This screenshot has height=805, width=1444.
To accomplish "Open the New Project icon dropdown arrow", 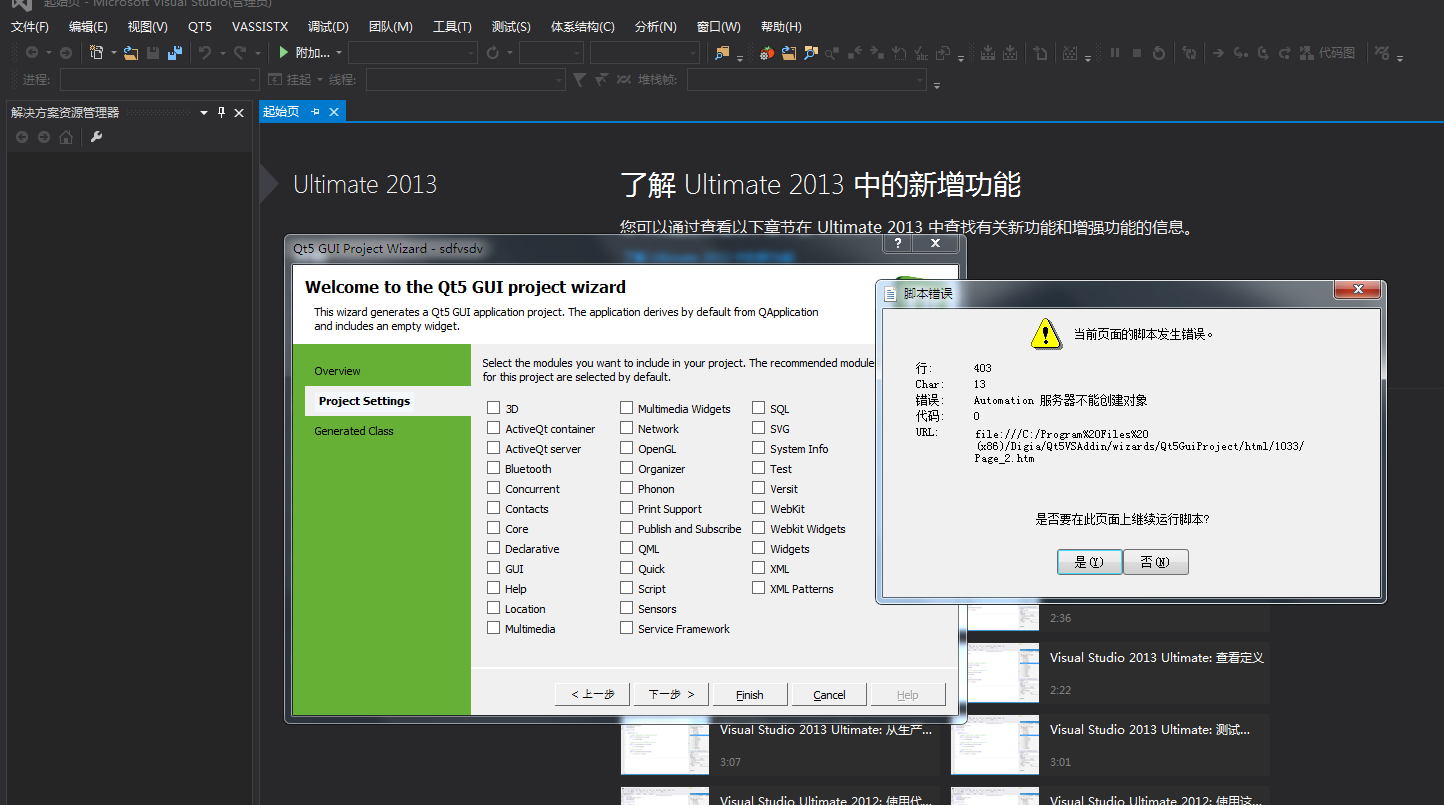I will tap(113, 52).
